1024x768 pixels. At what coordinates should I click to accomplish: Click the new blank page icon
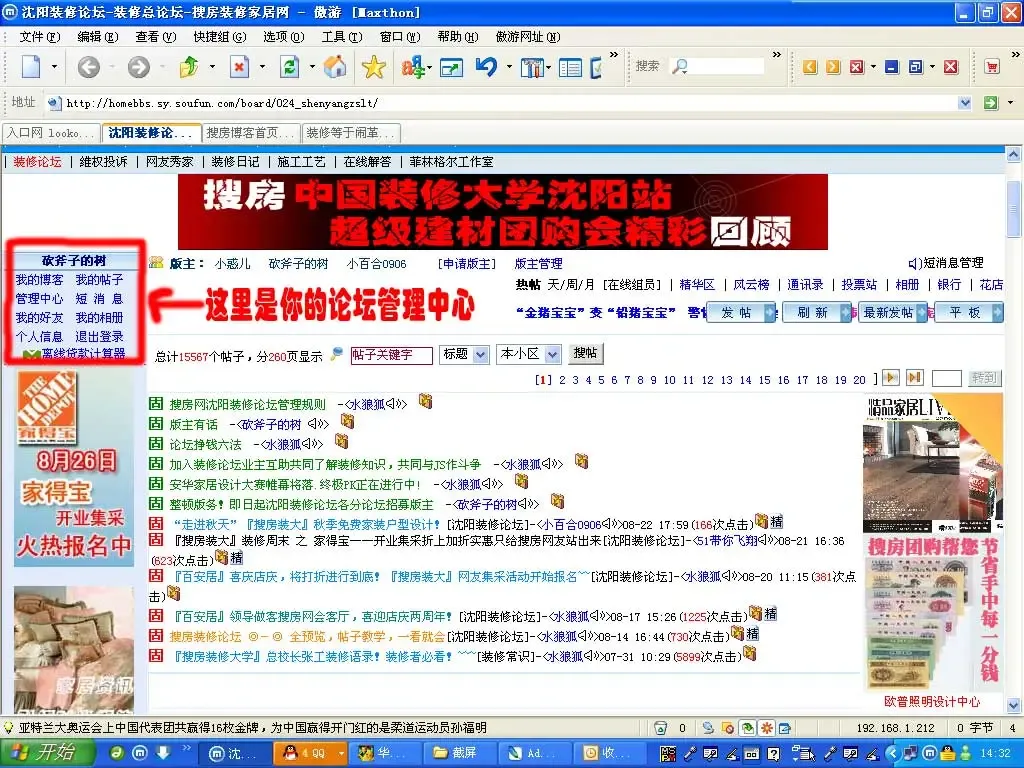pyautogui.click(x=31, y=67)
